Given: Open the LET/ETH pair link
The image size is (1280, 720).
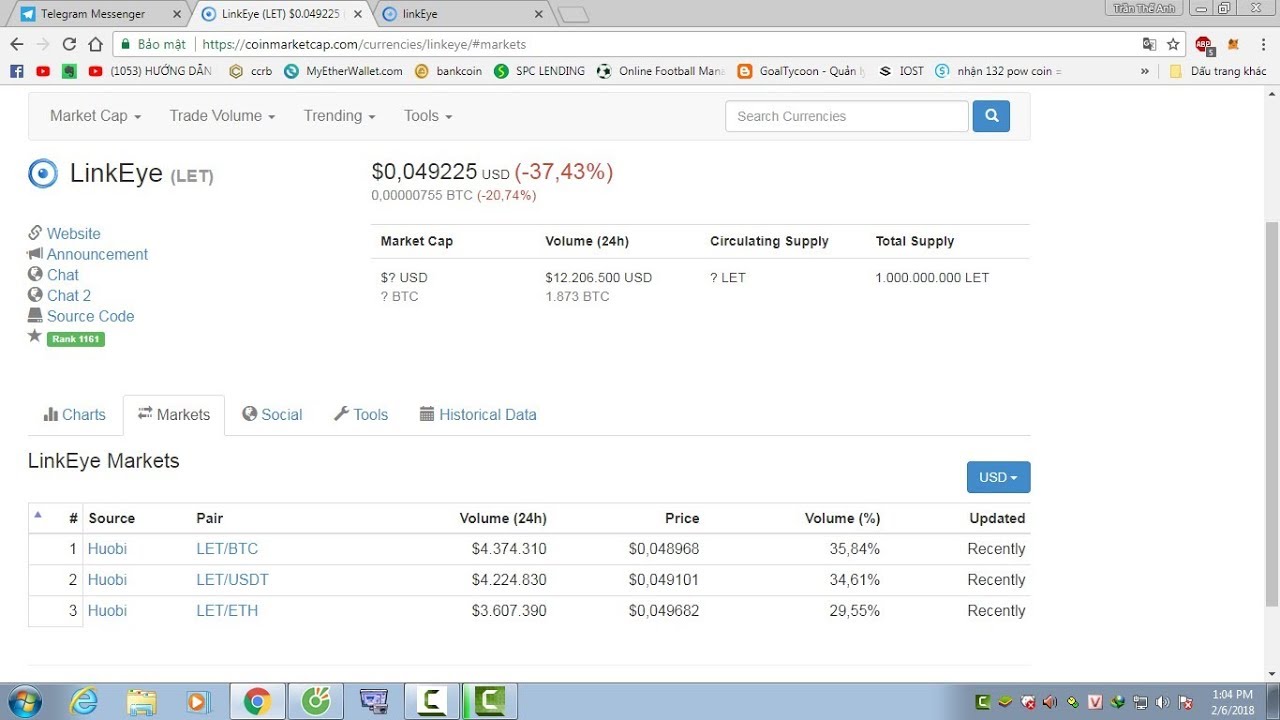Looking at the screenshot, I should coord(227,611).
